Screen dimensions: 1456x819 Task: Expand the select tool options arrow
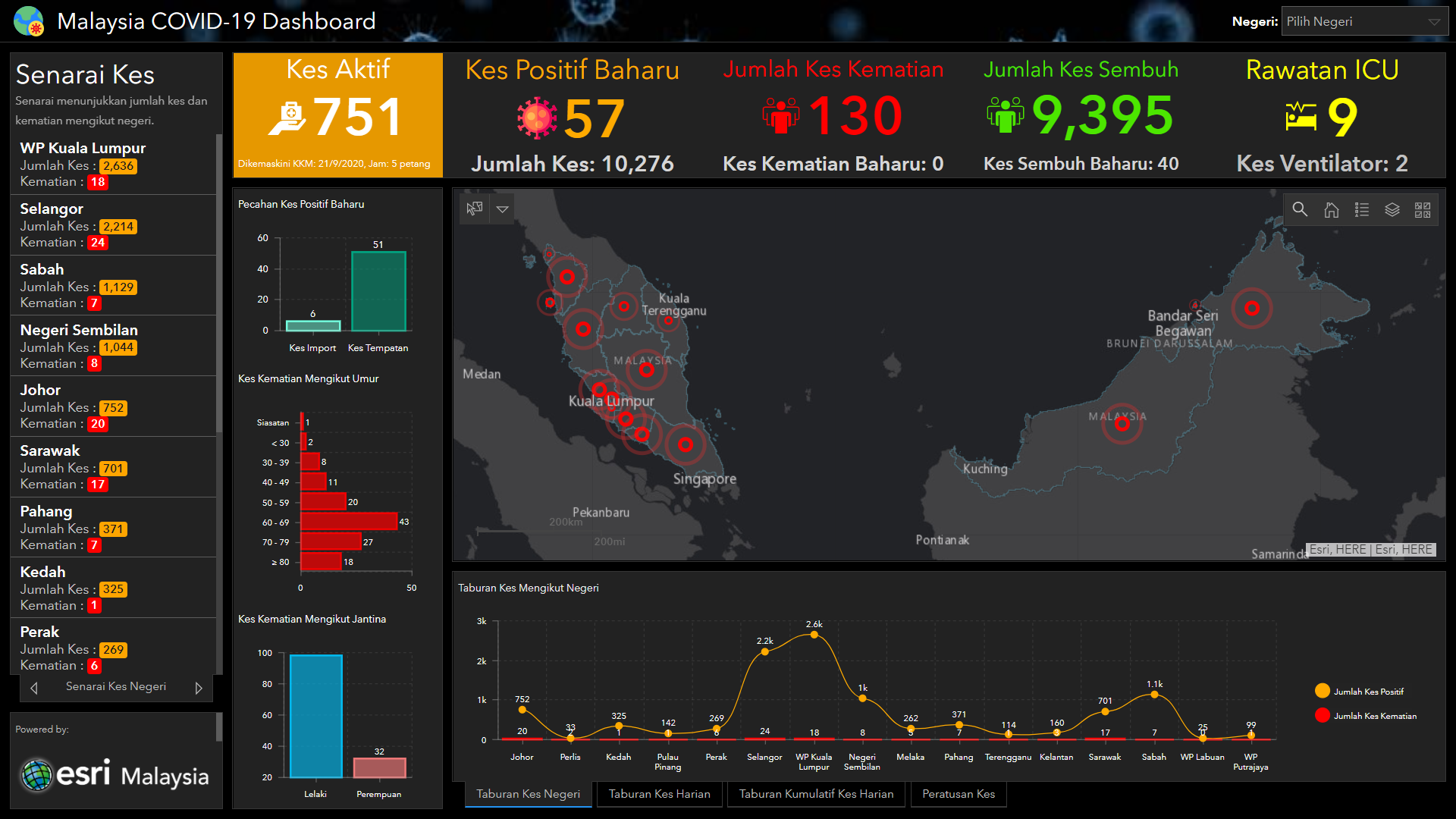(x=502, y=209)
